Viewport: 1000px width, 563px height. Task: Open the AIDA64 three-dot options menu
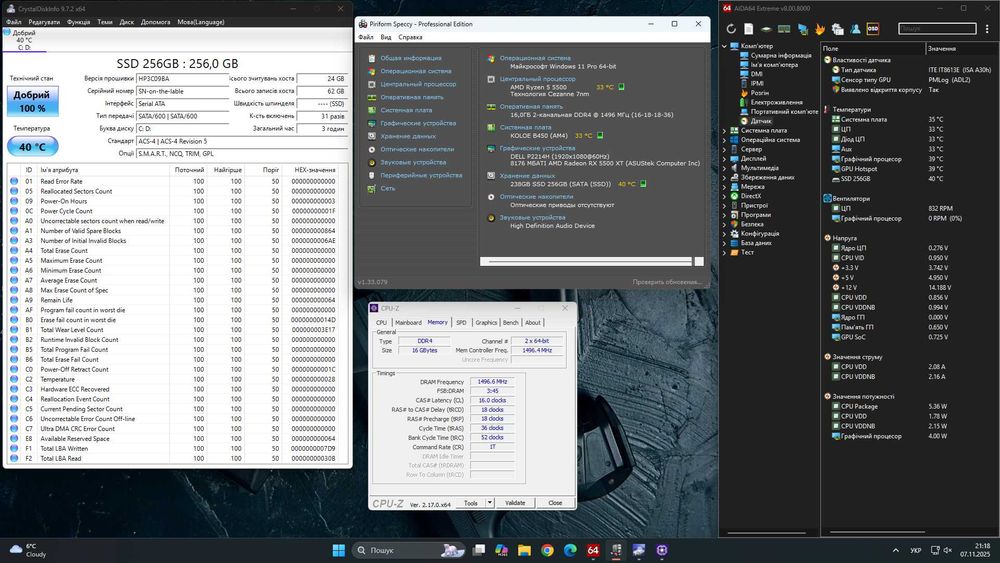point(987,29)
